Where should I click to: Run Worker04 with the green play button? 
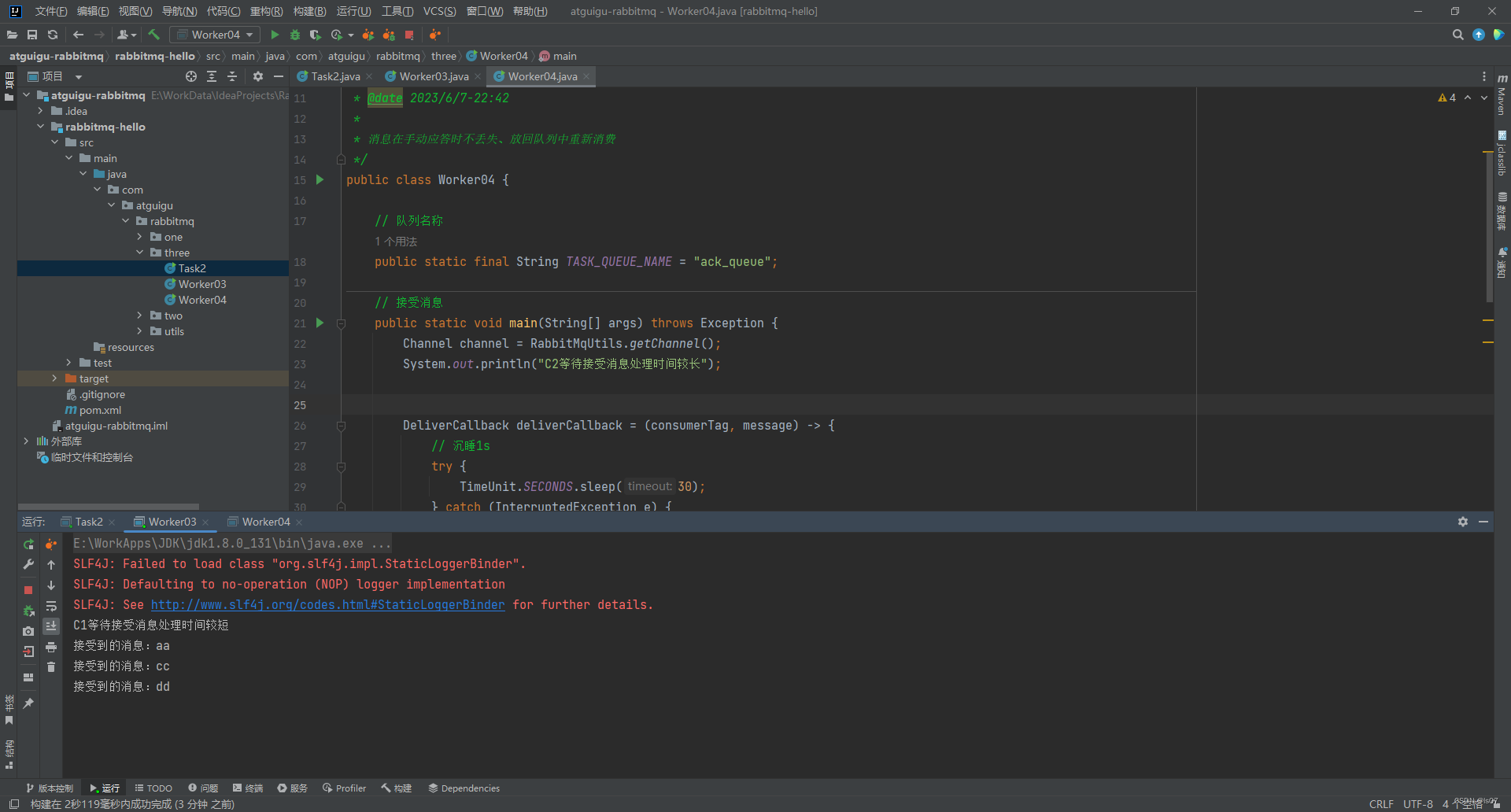tap(275, 35)
